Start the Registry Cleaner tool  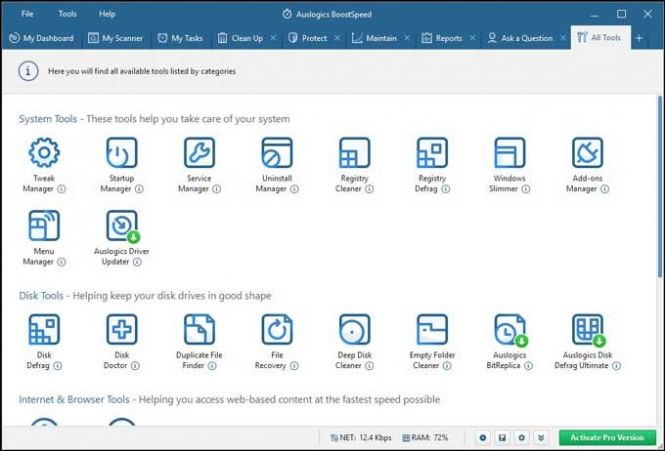pos(355,152)
